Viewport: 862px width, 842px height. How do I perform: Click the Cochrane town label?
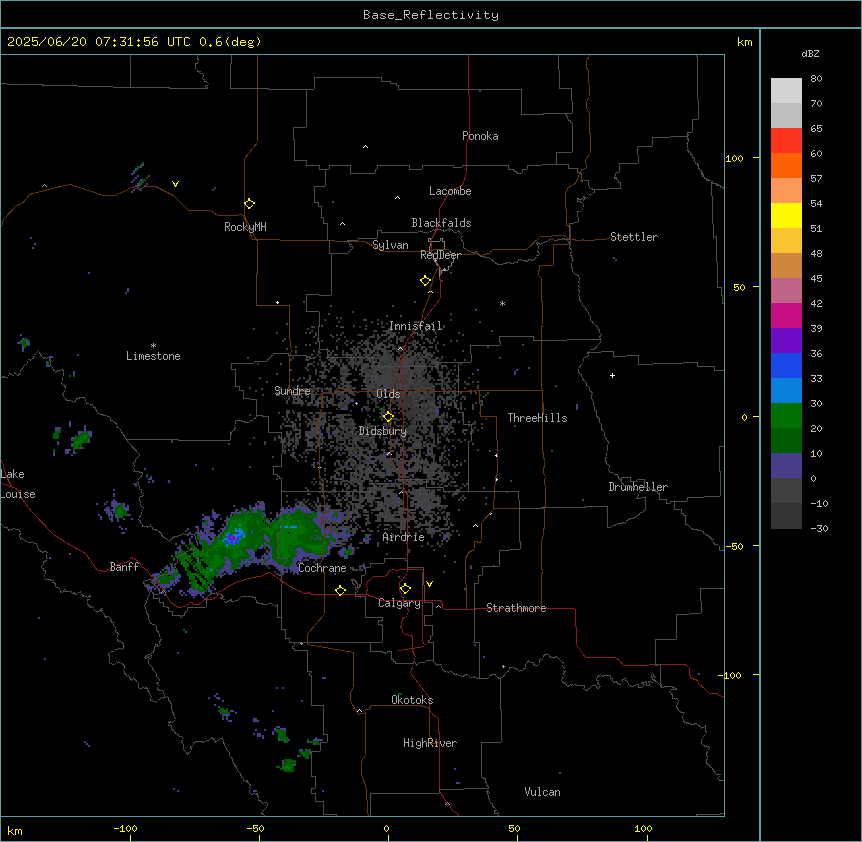click(x=322, y=568)
